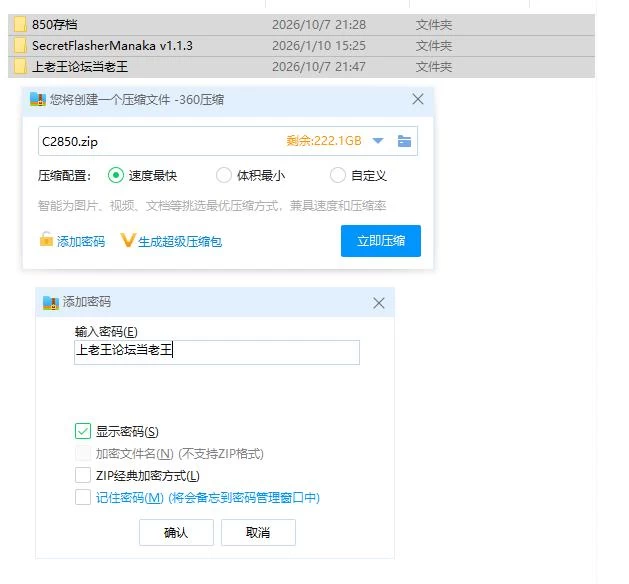Click the folder icon beside 850存档
Viewport: 629px width, 584px height.
coord(20,24)
